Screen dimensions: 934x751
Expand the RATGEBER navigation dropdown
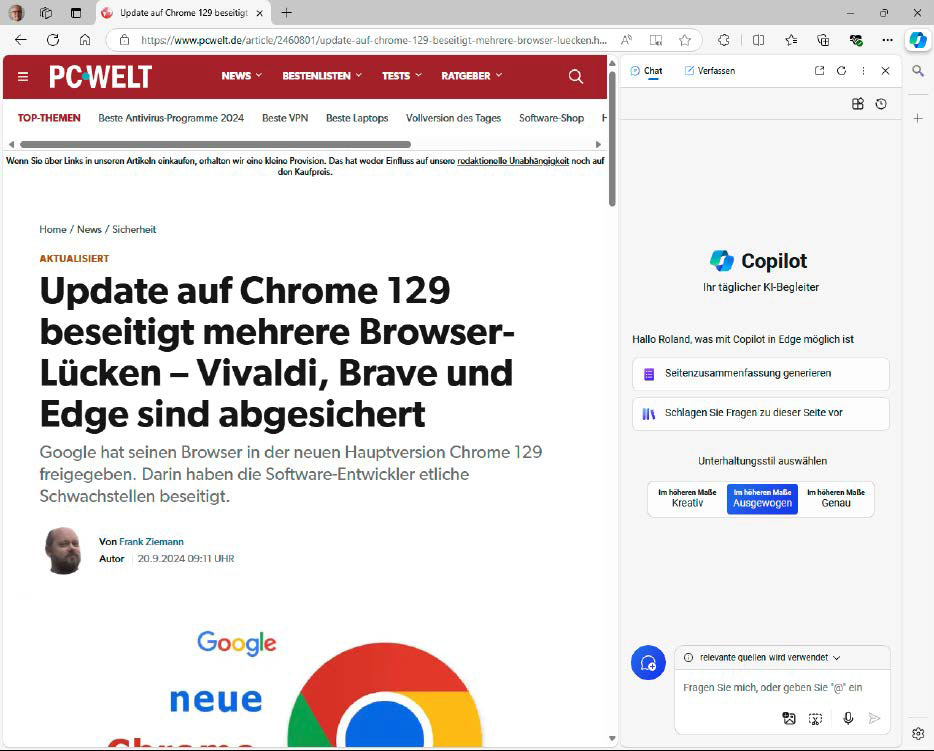tap(472, 76)
